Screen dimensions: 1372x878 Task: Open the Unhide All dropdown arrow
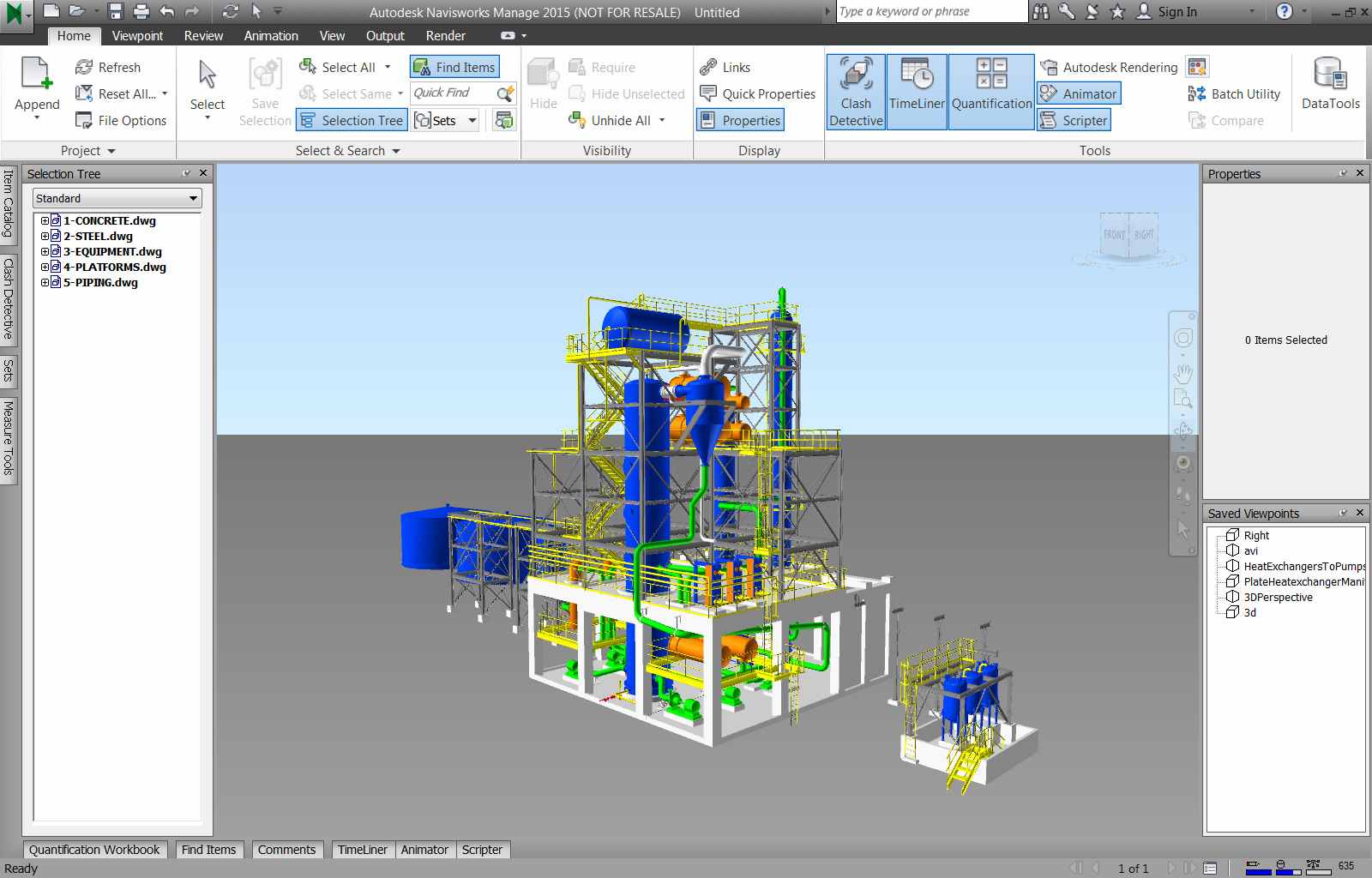click(x=662, y=120)
